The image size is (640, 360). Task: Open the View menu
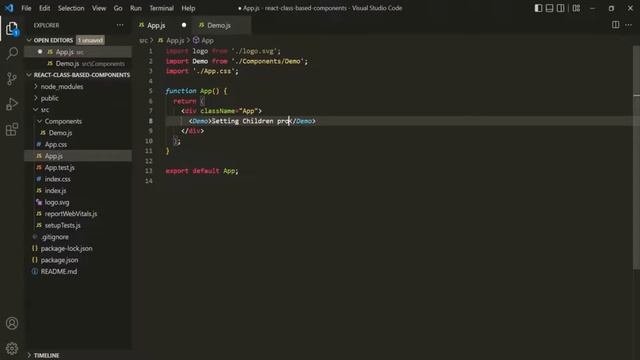point(99,8)
